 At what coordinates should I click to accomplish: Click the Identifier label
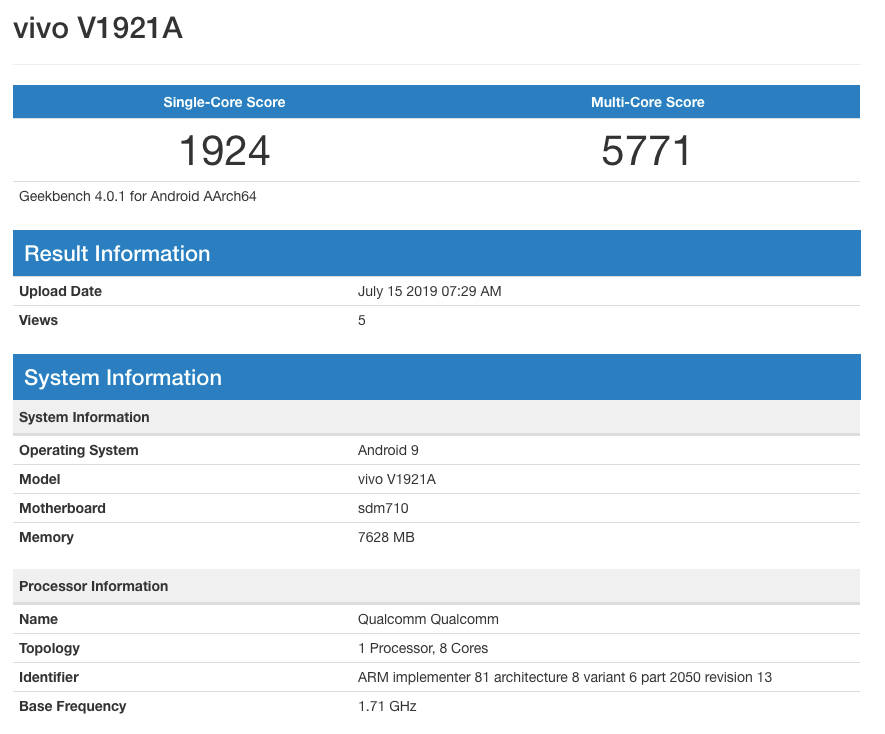point(49,678)
